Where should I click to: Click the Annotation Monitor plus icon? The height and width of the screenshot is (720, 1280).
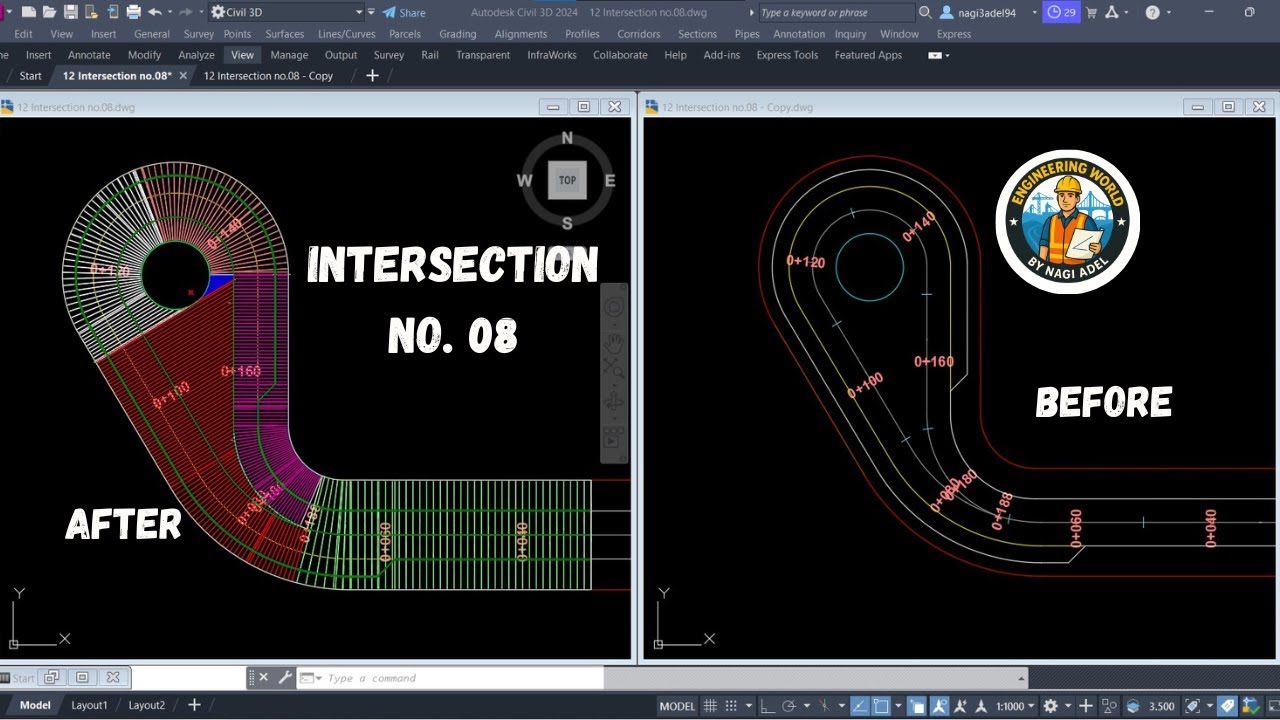coord(1085,706)
